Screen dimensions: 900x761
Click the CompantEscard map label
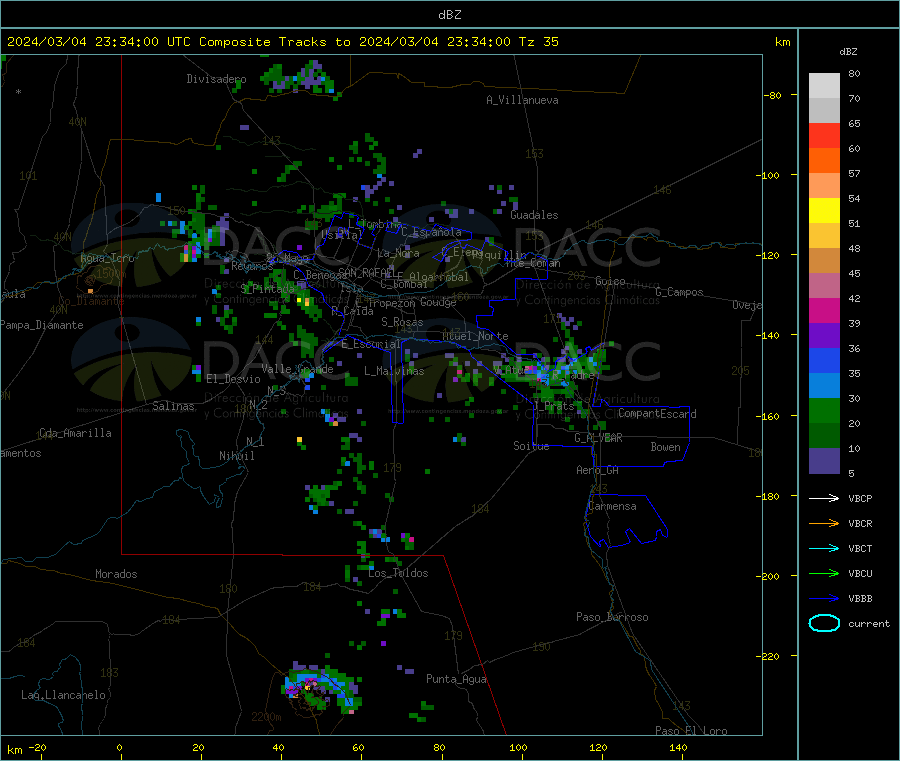pos(657,413)
